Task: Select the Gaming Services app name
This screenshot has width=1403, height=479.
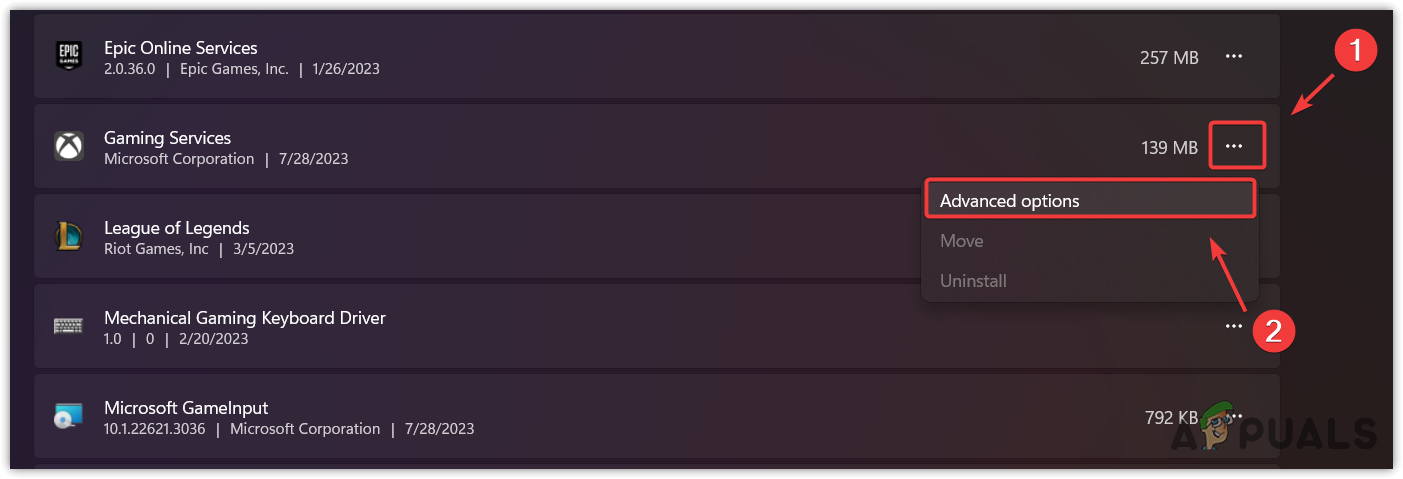Action: [168, 138]
